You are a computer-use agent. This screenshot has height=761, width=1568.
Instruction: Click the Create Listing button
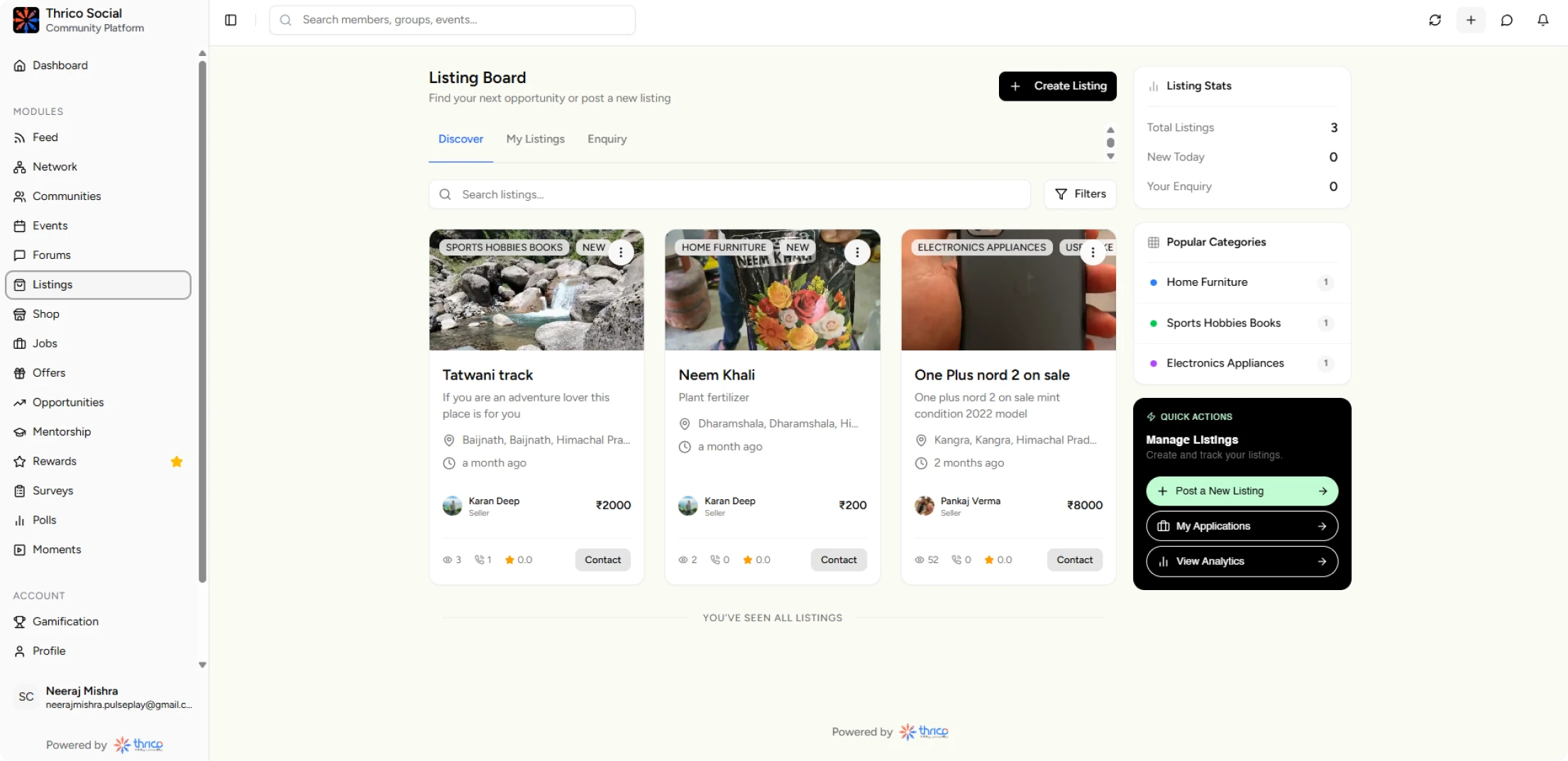coord(1057,86)
